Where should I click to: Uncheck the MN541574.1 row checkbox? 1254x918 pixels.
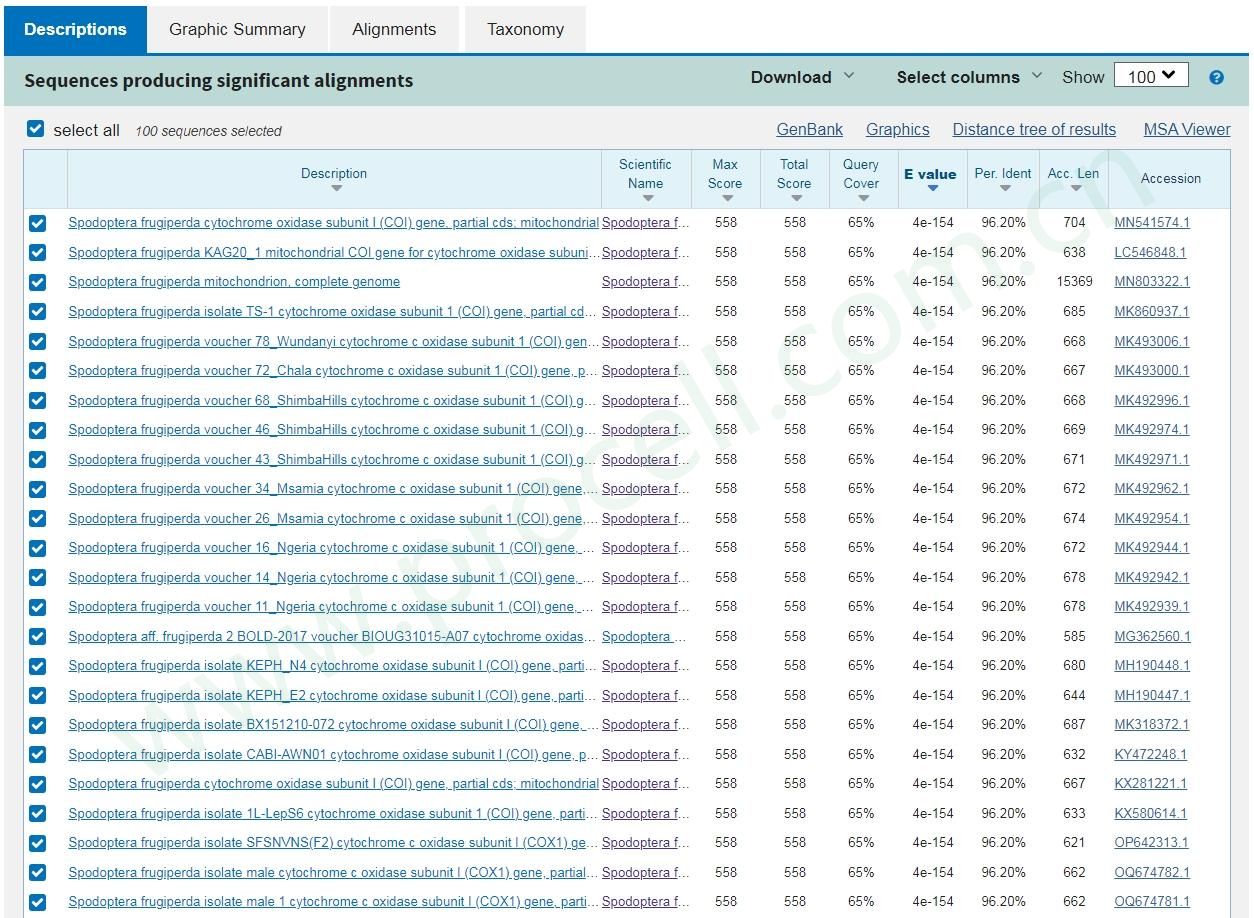tap(37, 223)
